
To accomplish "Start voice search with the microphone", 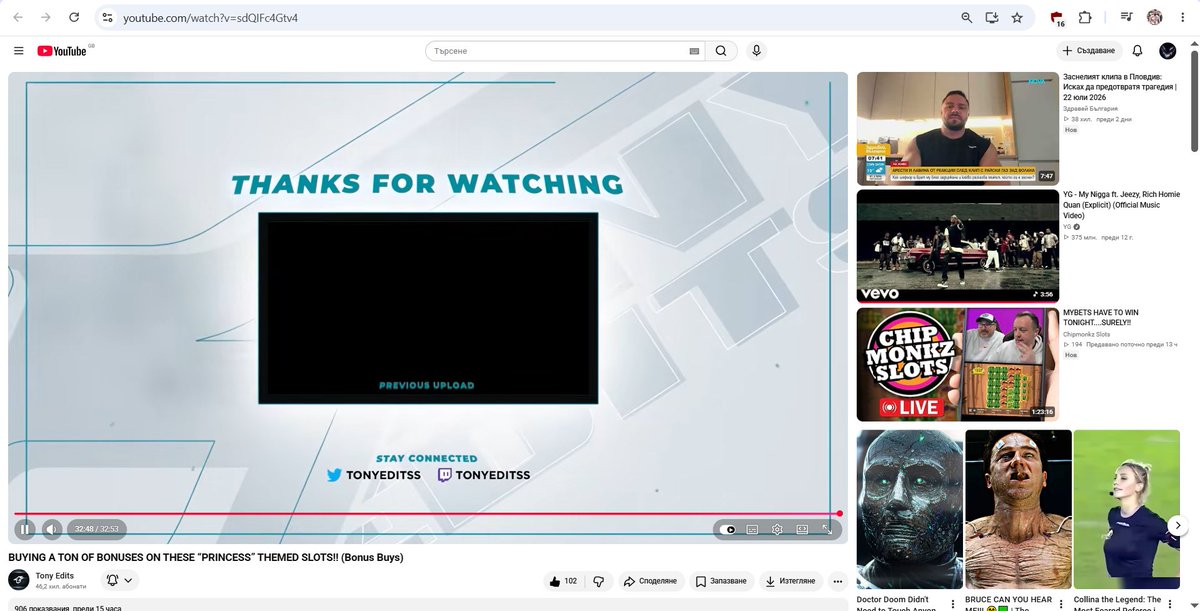I will [756, 51].
